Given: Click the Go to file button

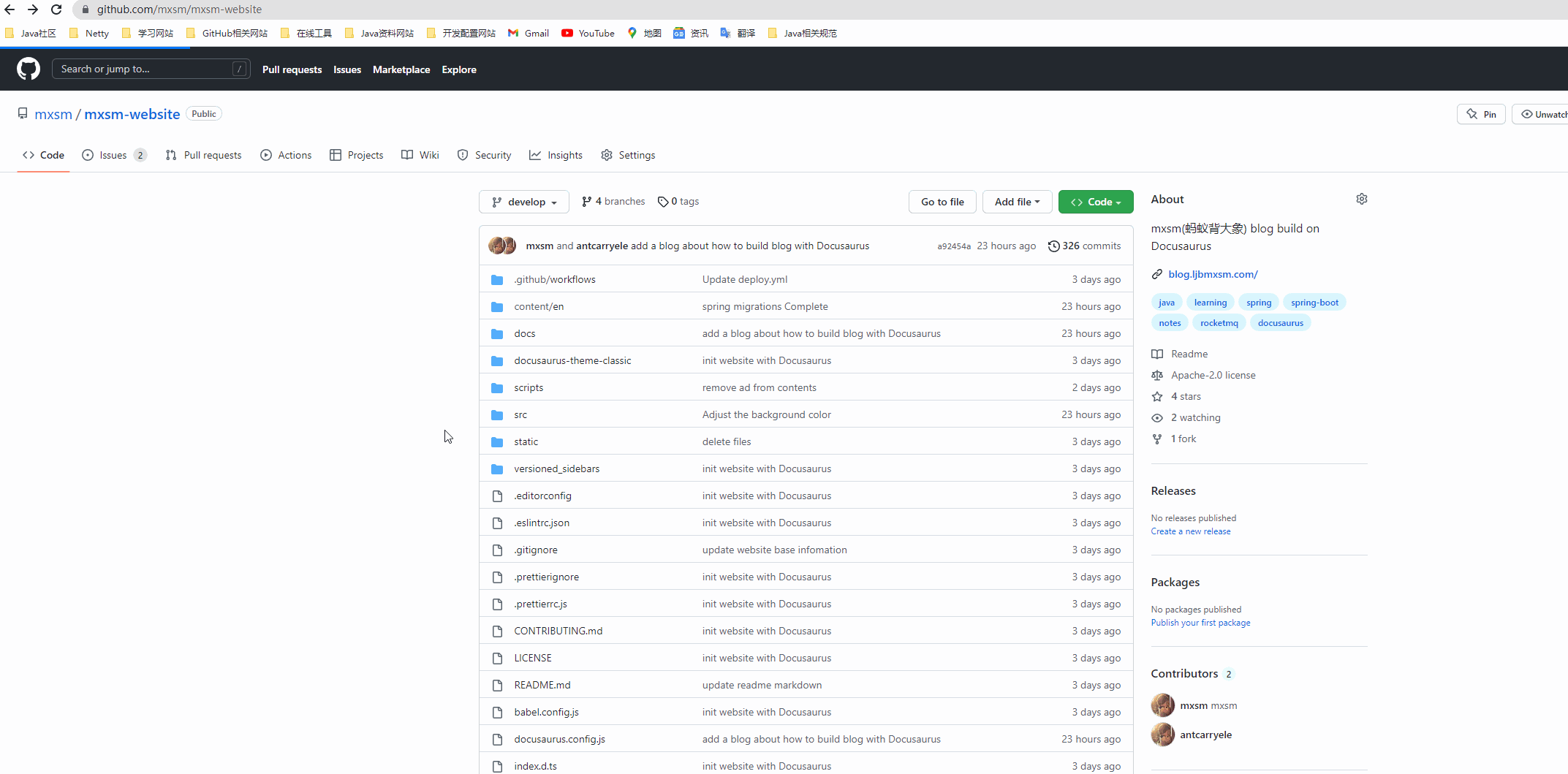Looking at the screenshot, I should click(x=942, y=202).
